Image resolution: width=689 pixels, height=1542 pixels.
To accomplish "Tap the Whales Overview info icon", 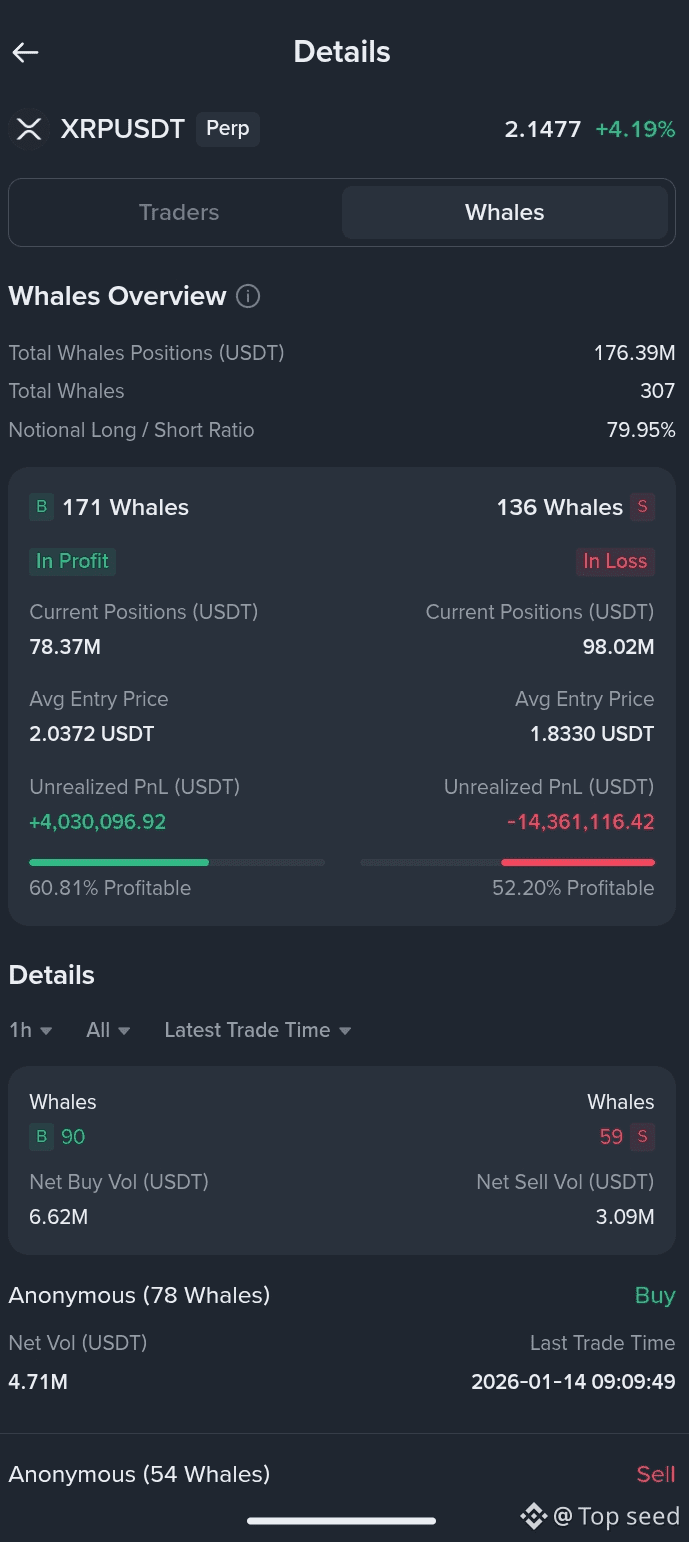I will [x=248, y=296].
